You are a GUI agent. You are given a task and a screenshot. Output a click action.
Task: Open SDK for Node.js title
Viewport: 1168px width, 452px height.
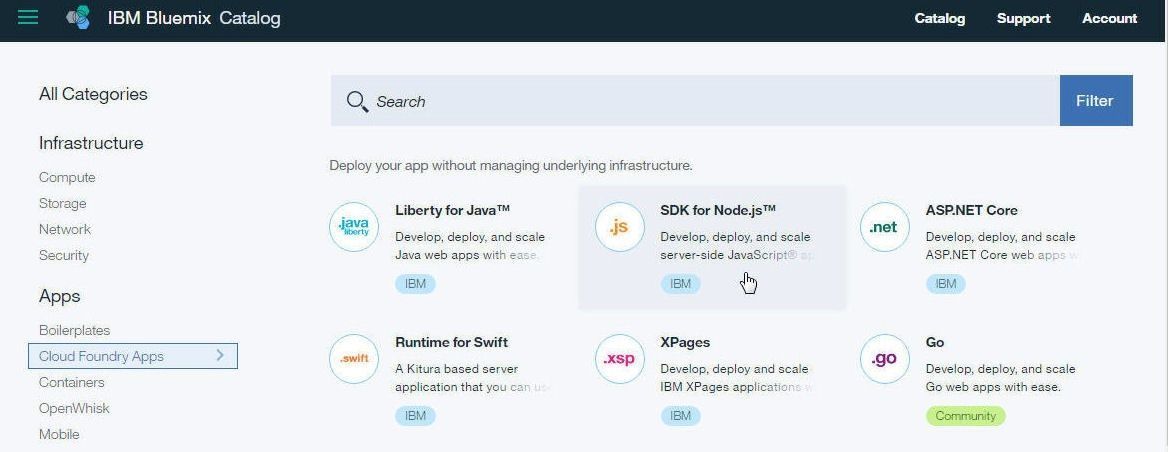coord(718,210)
